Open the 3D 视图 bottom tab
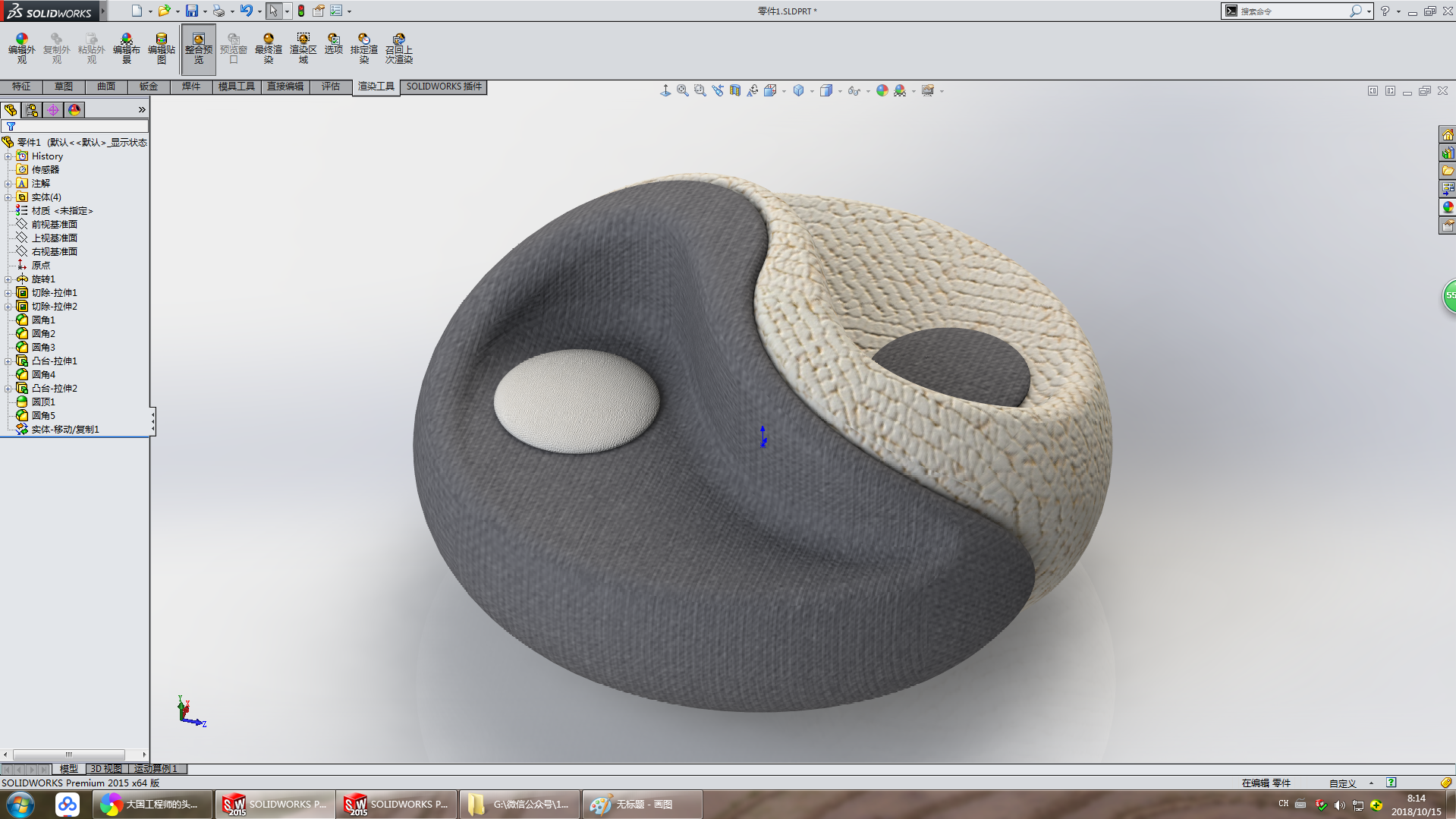 coord(106,769)
